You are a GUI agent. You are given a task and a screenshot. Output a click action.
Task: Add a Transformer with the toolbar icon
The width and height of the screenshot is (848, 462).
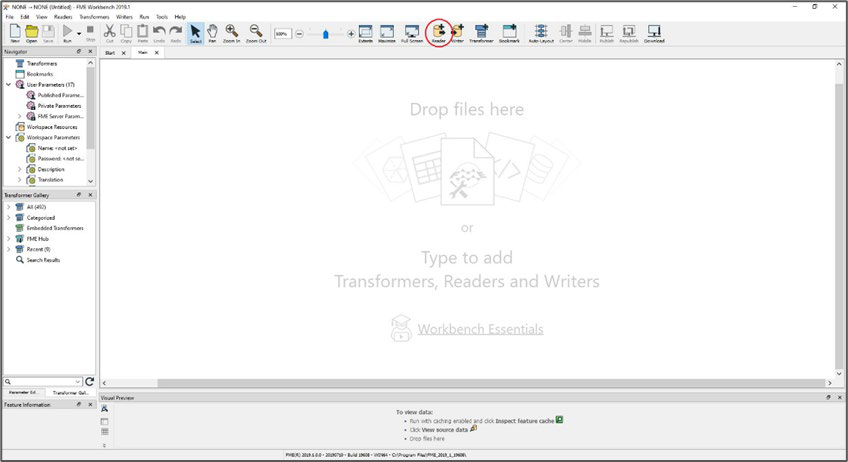(x=481, y=34)
